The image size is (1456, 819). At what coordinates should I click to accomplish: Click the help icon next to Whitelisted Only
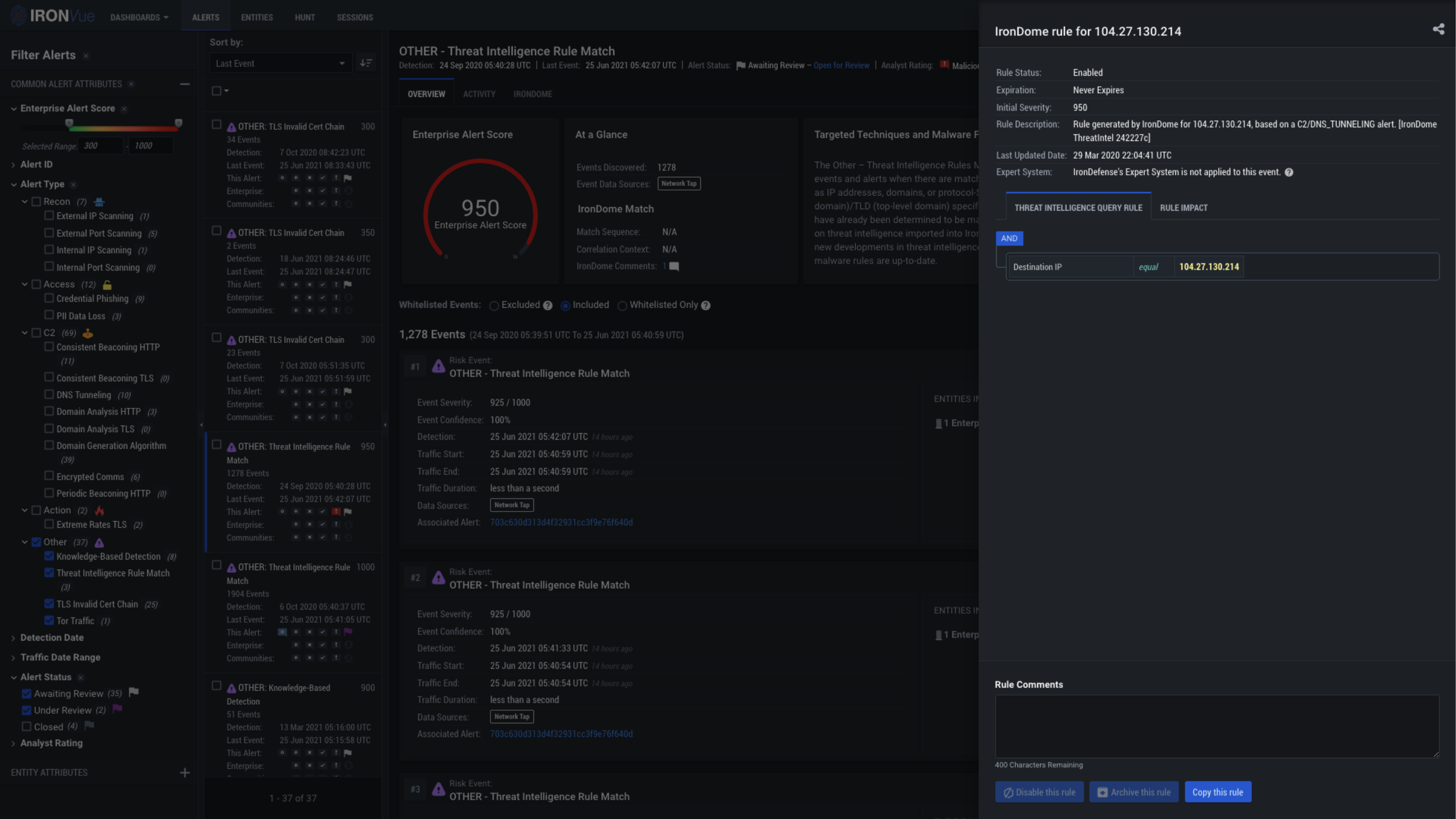705,305
